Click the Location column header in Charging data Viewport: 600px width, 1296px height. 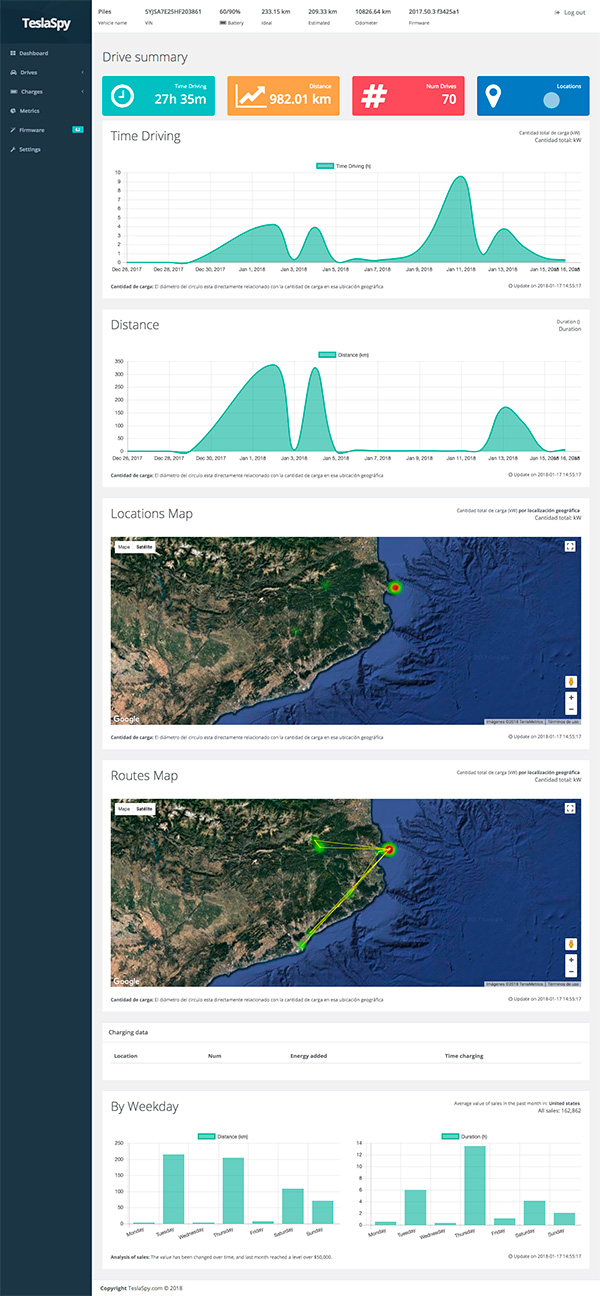[126, 1055]
